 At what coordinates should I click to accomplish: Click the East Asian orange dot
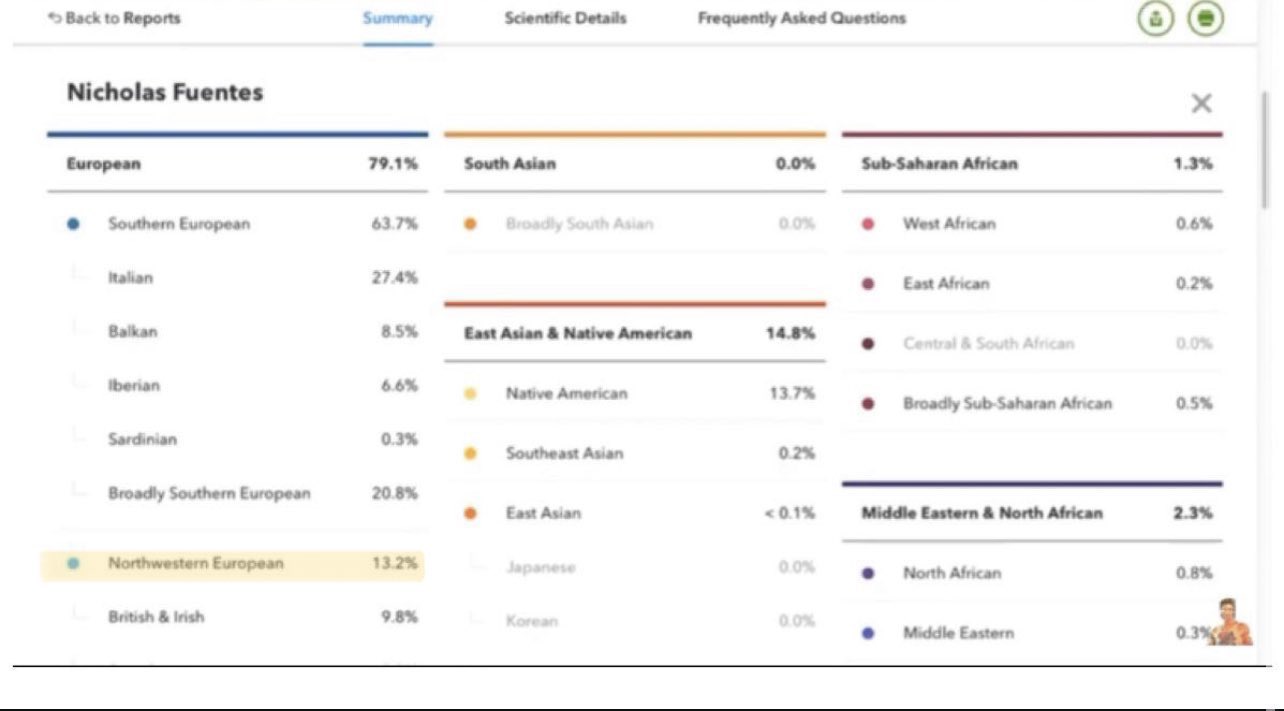[470, 514]
